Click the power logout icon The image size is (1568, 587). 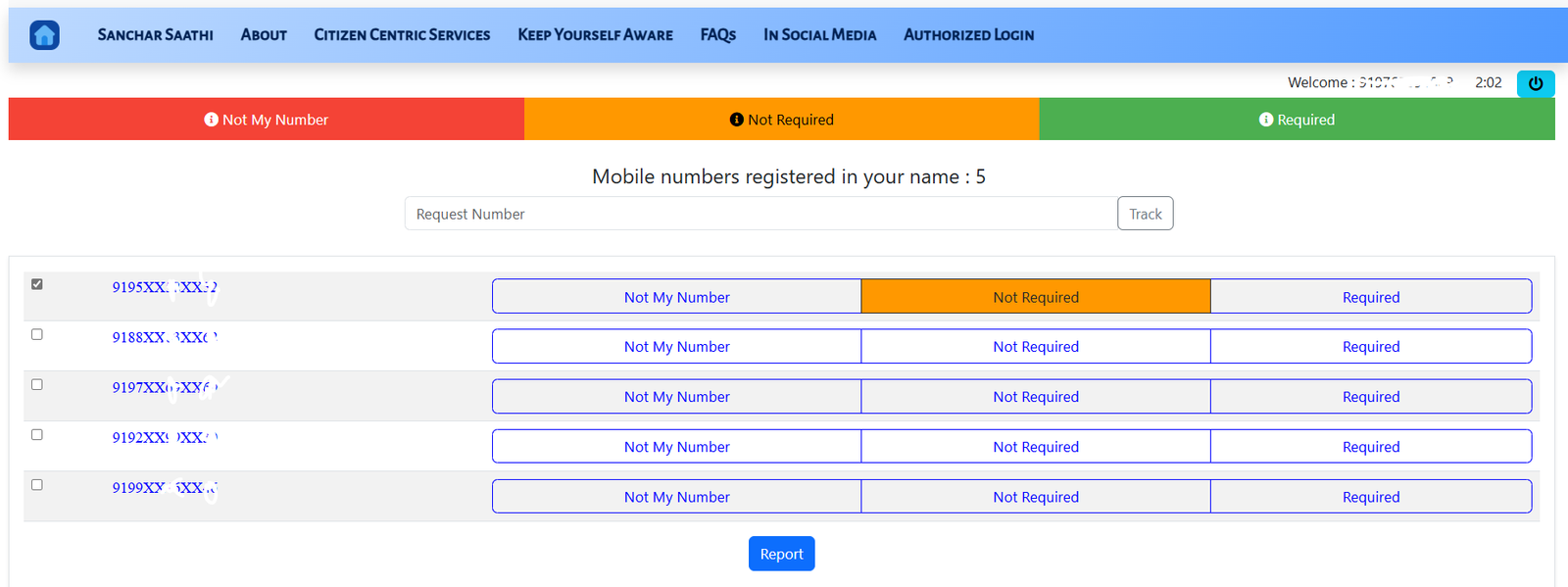[x=1535, y=83]
